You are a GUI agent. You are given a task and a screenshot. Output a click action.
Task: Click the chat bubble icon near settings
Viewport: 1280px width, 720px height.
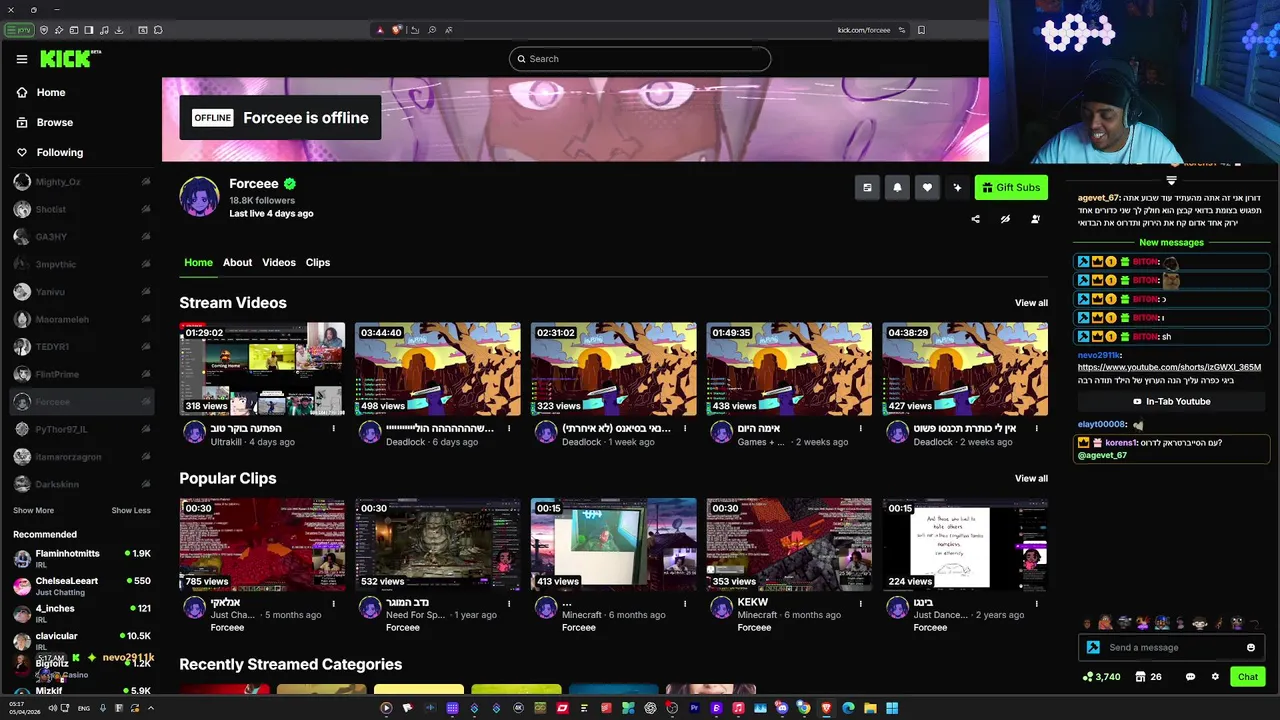pos(1190,677)
